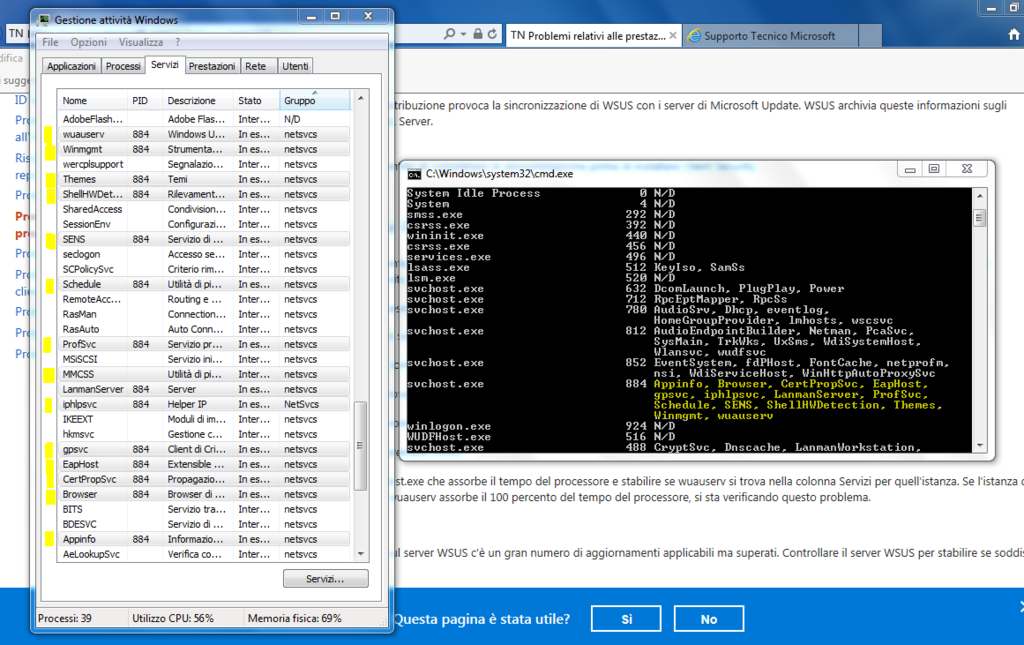This screenshot has width=1024, height=645.
Task: Select the iphlpsvc service row in the list
Action: (203, 405)
